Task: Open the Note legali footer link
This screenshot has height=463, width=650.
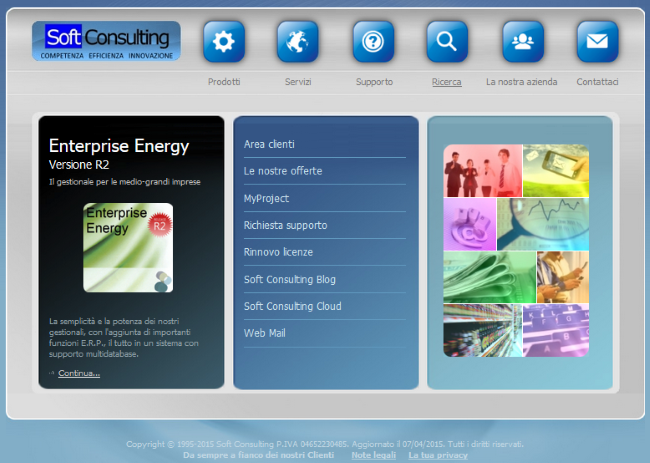Action: pos(374,455)
